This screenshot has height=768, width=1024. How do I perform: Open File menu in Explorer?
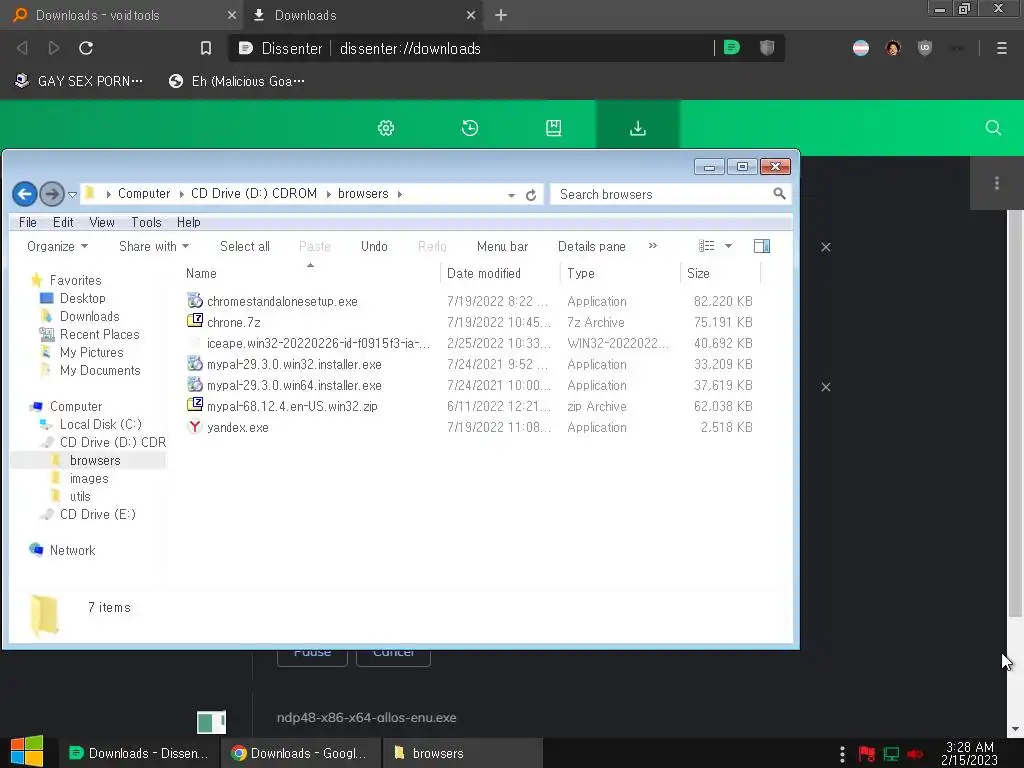(27, 222)
